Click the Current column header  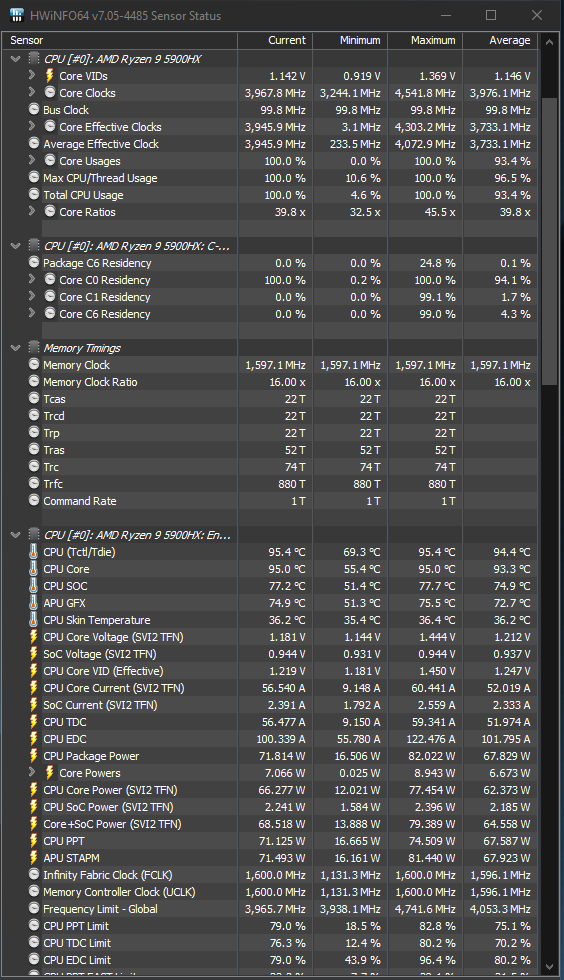275,40
